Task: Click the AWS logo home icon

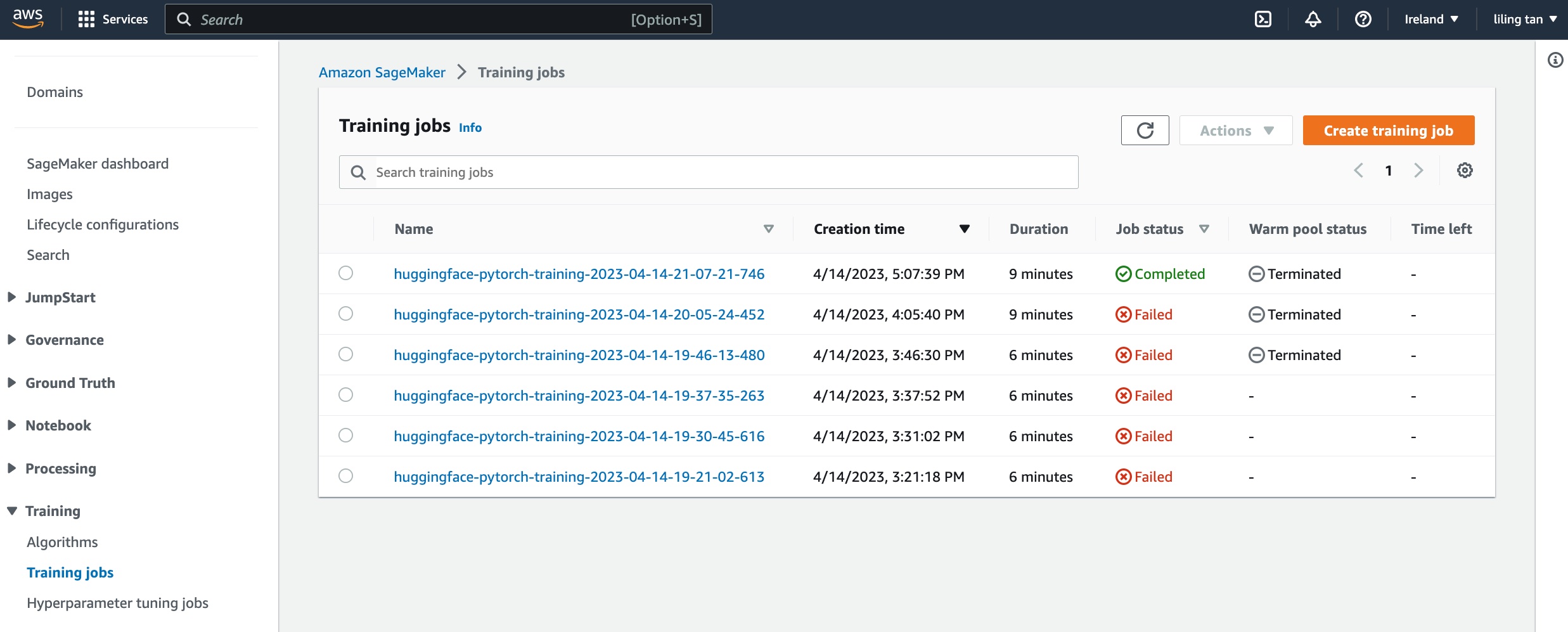Action: (x=28, y=19)
